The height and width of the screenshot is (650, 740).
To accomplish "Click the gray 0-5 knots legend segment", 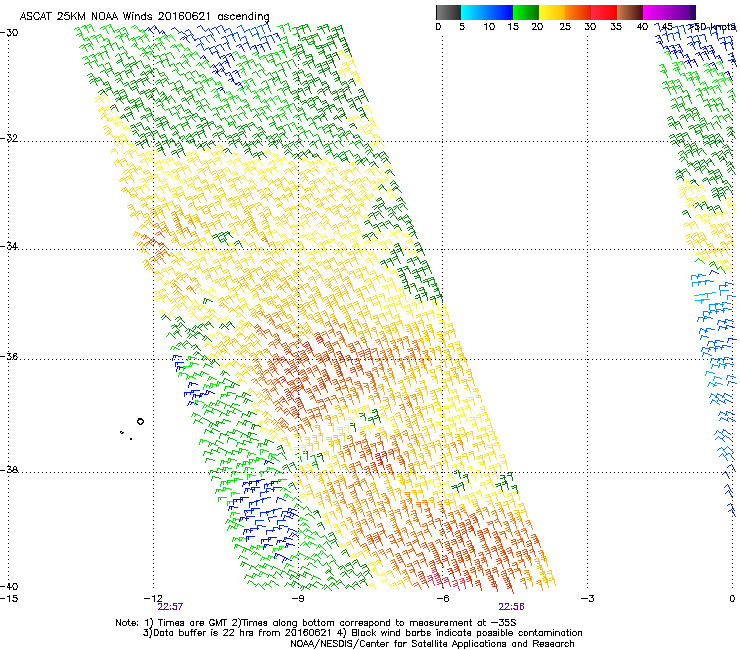I will (x=448, y=12).
